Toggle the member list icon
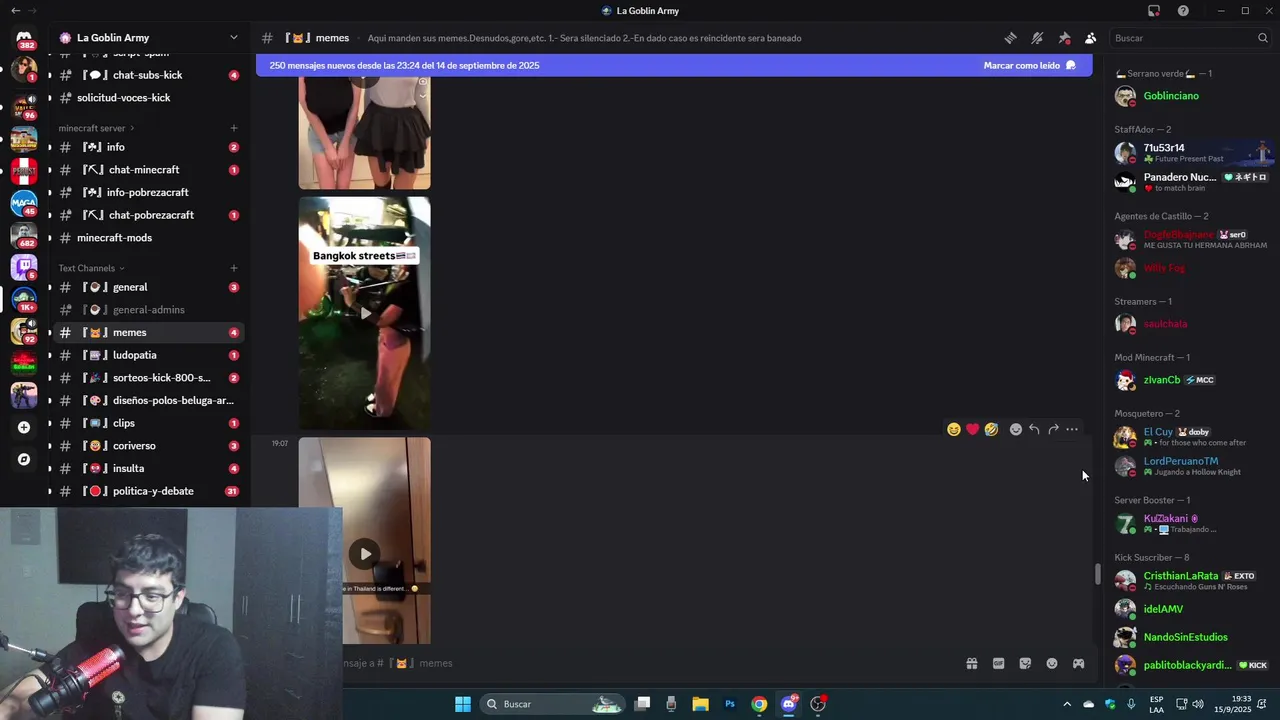Viewport: 1280px width, 720px height. 1090,38
